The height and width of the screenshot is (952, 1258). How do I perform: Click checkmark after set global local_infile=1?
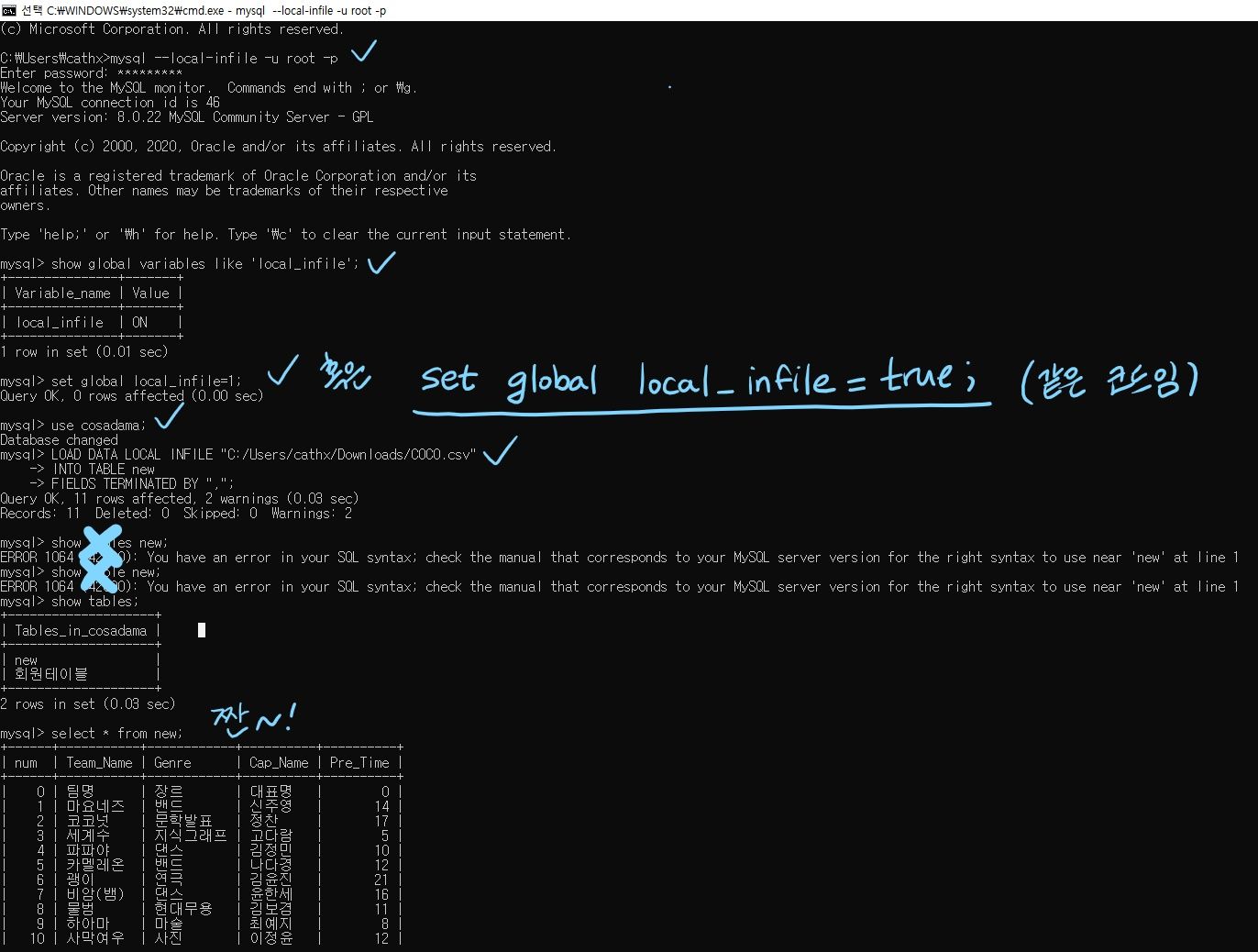[281, 371]
